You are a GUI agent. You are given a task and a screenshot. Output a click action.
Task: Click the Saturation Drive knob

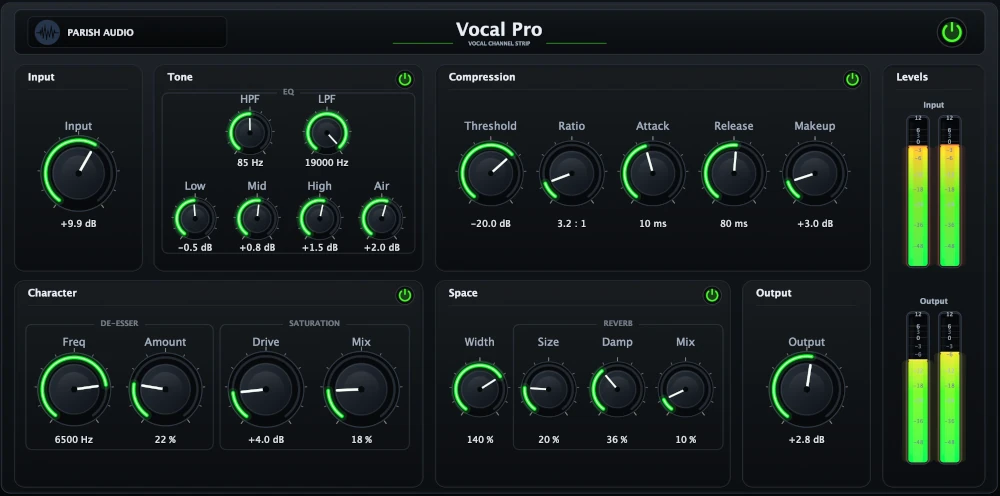click(265, 389)
